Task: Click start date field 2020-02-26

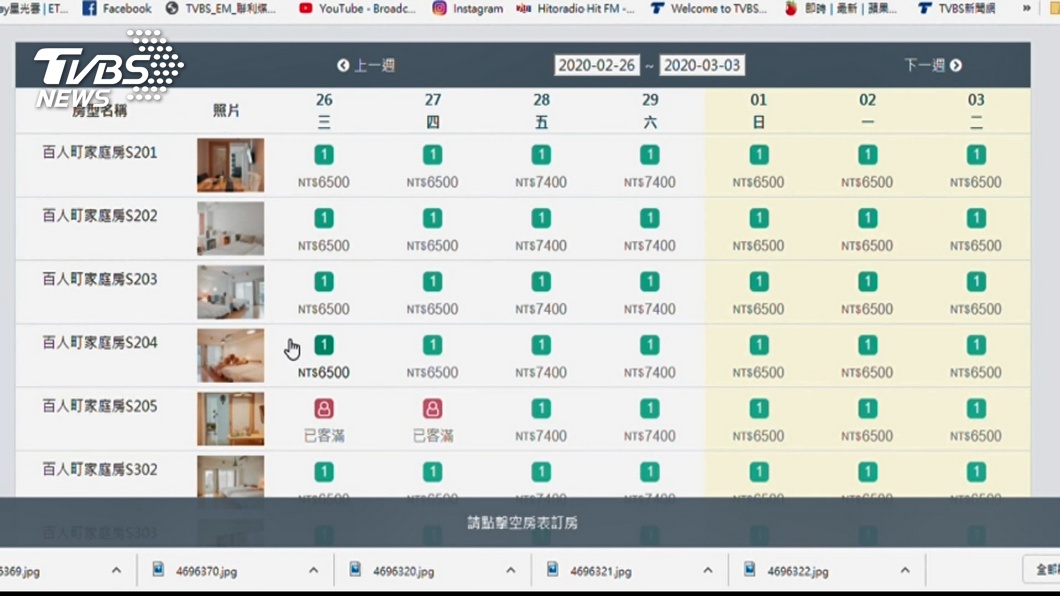Action: 597,65
